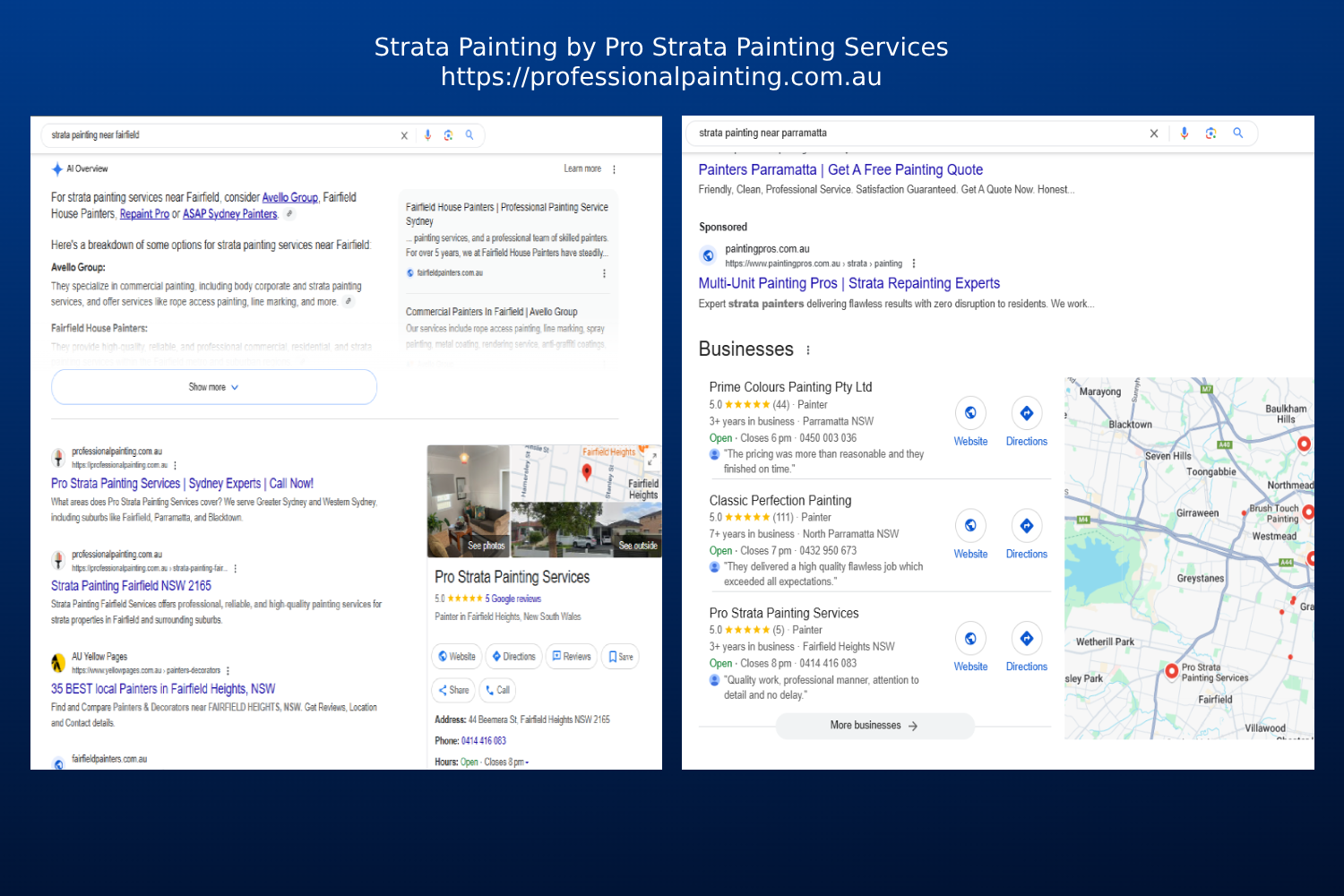
Task: Click Save button in knowledge panel
Action: point(621,657)
